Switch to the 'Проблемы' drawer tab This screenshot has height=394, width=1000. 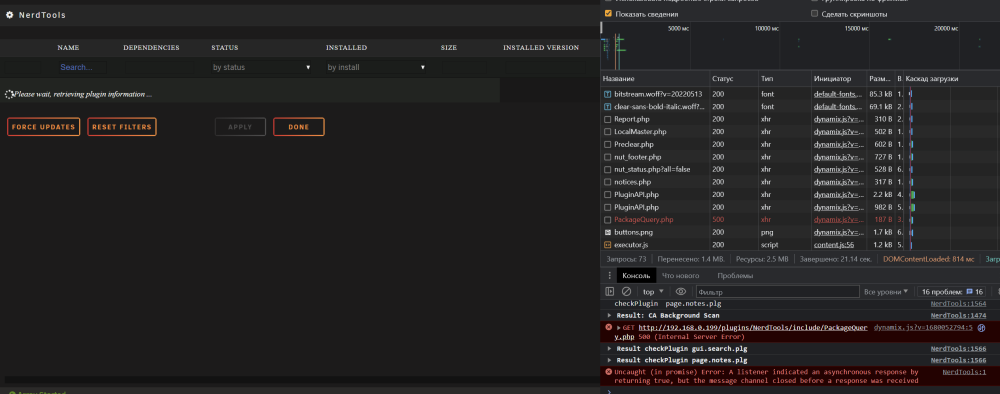tap(735, 275)
